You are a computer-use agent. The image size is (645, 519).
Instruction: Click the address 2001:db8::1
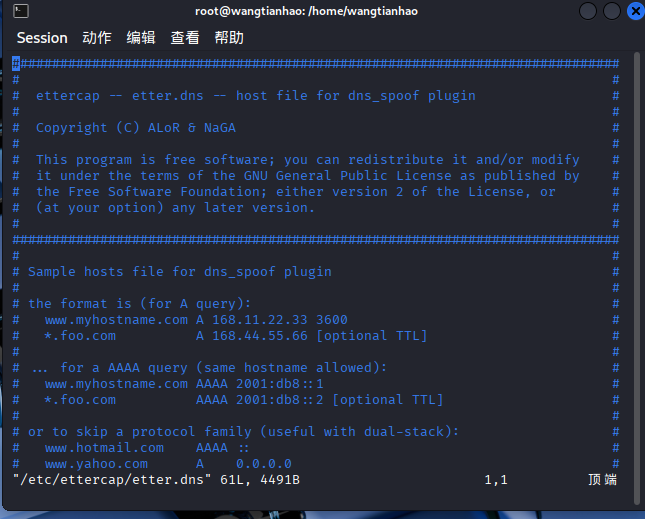[280, 384]
